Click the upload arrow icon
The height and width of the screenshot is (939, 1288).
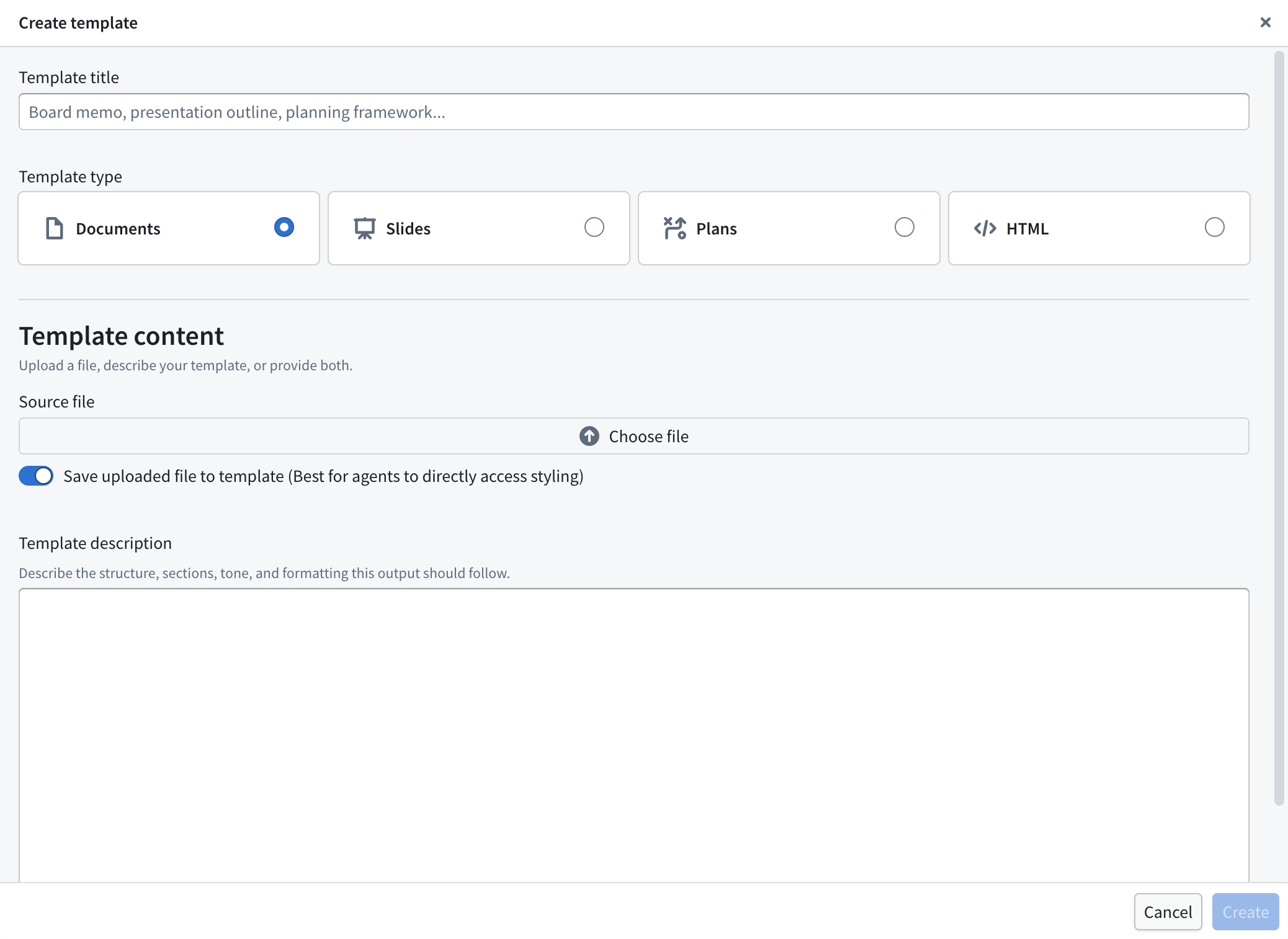pyautogui.click(x=589, y=436)
